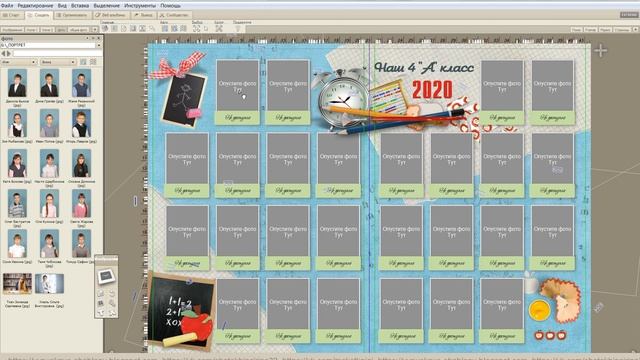Viewport: 640px width, 360px height.
Task: Switch to the Вывод tab
Action: coord(143,15)
